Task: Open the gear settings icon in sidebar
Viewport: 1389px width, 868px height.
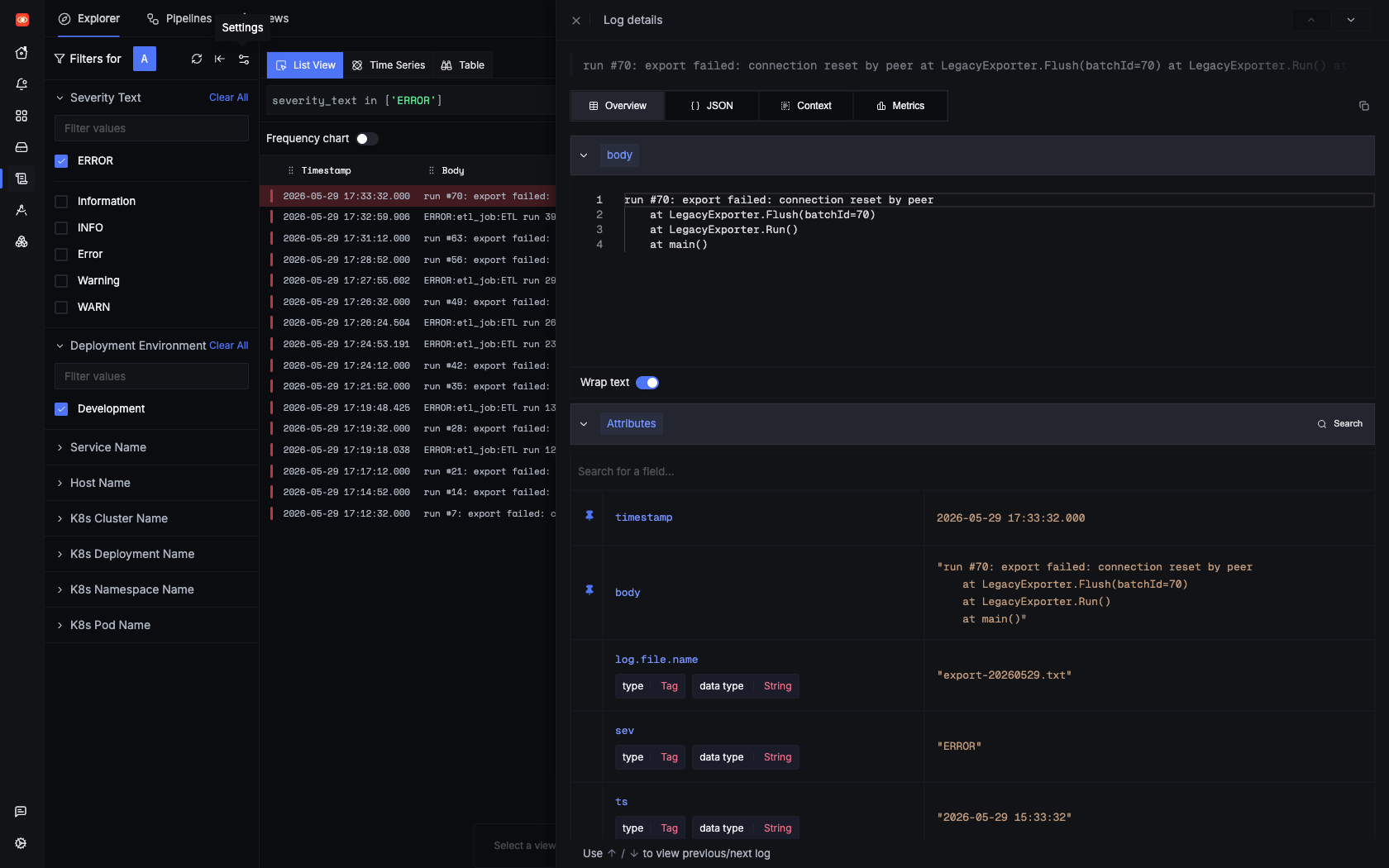Action: [21, 843]
